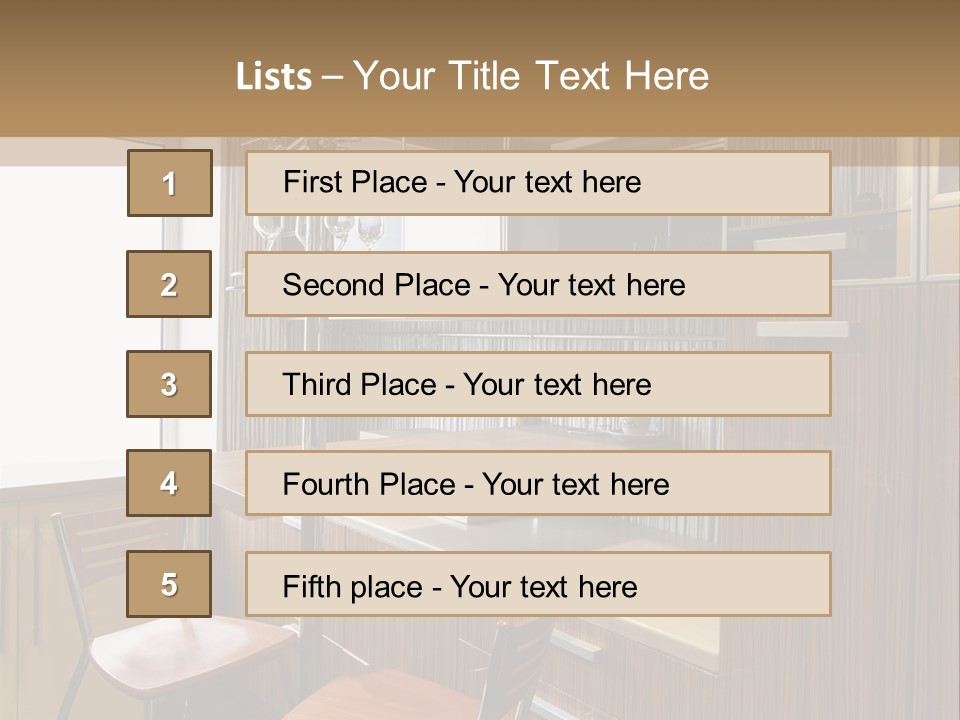The width and height of the screenshot is (960, 720).
Task: Click the Fourth Place text box
Action: pyautogui.click(x=538, y=483)
